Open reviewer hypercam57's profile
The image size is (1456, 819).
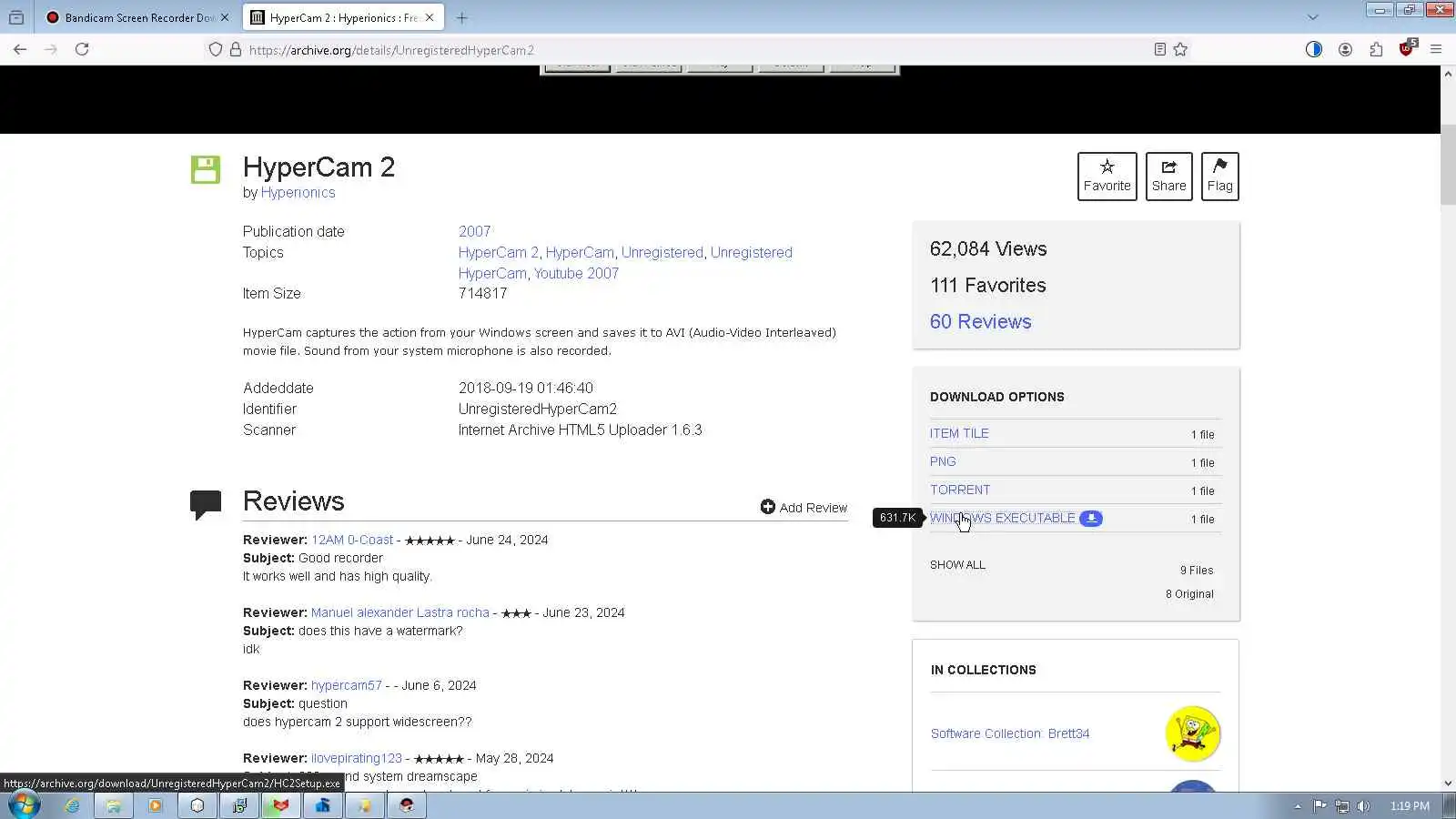coord(347,686)
